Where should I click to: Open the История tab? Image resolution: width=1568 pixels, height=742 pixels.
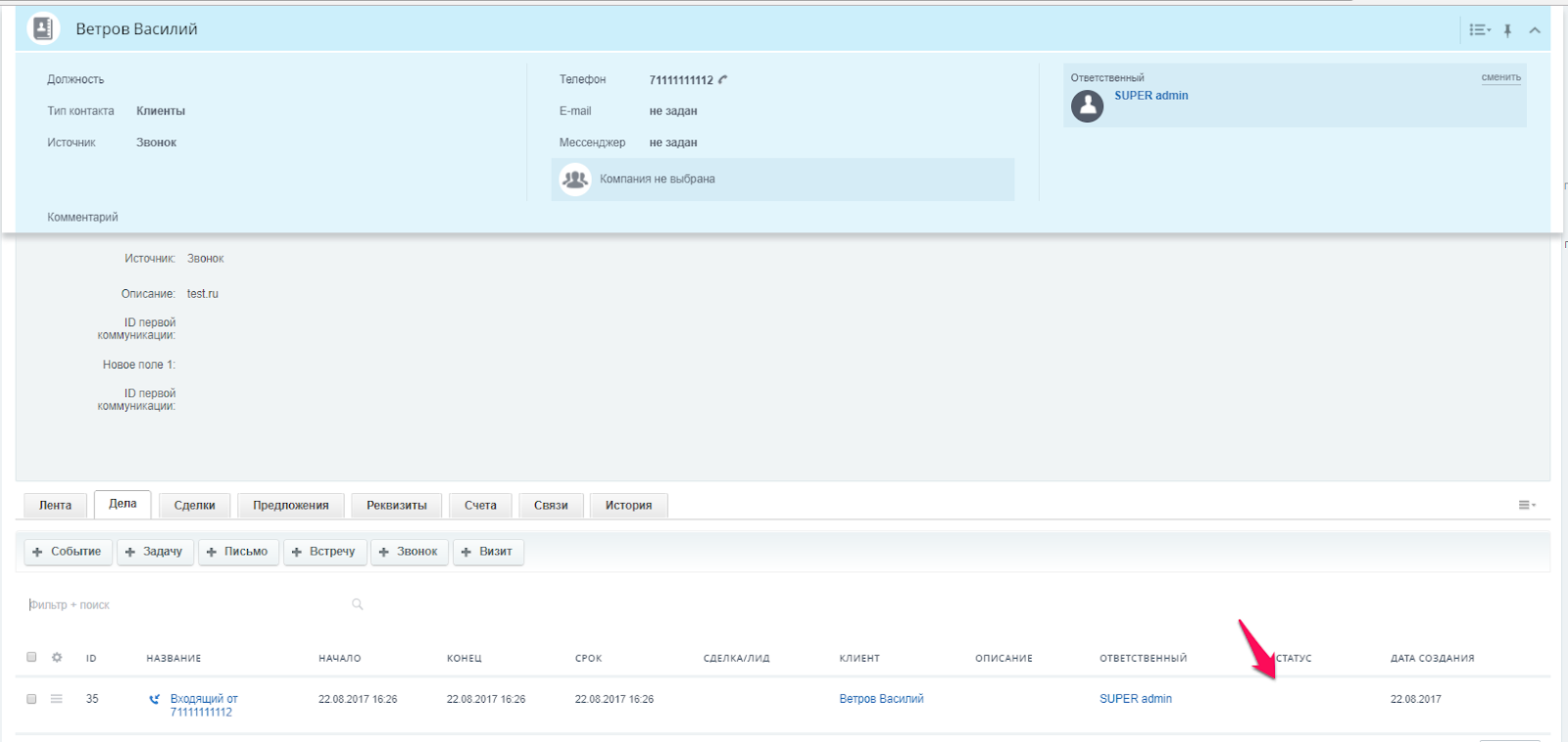628,506
